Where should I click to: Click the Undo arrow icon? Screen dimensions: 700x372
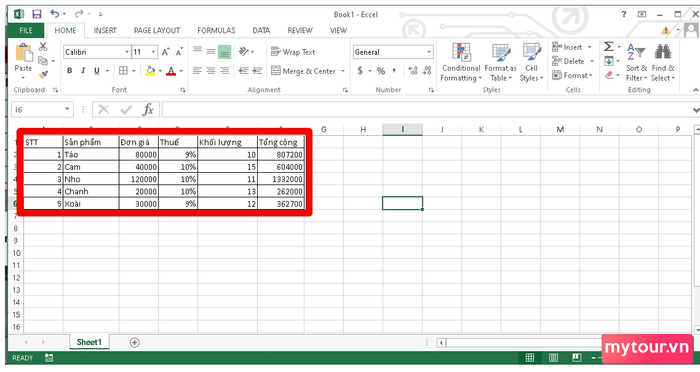click(54, 14)
